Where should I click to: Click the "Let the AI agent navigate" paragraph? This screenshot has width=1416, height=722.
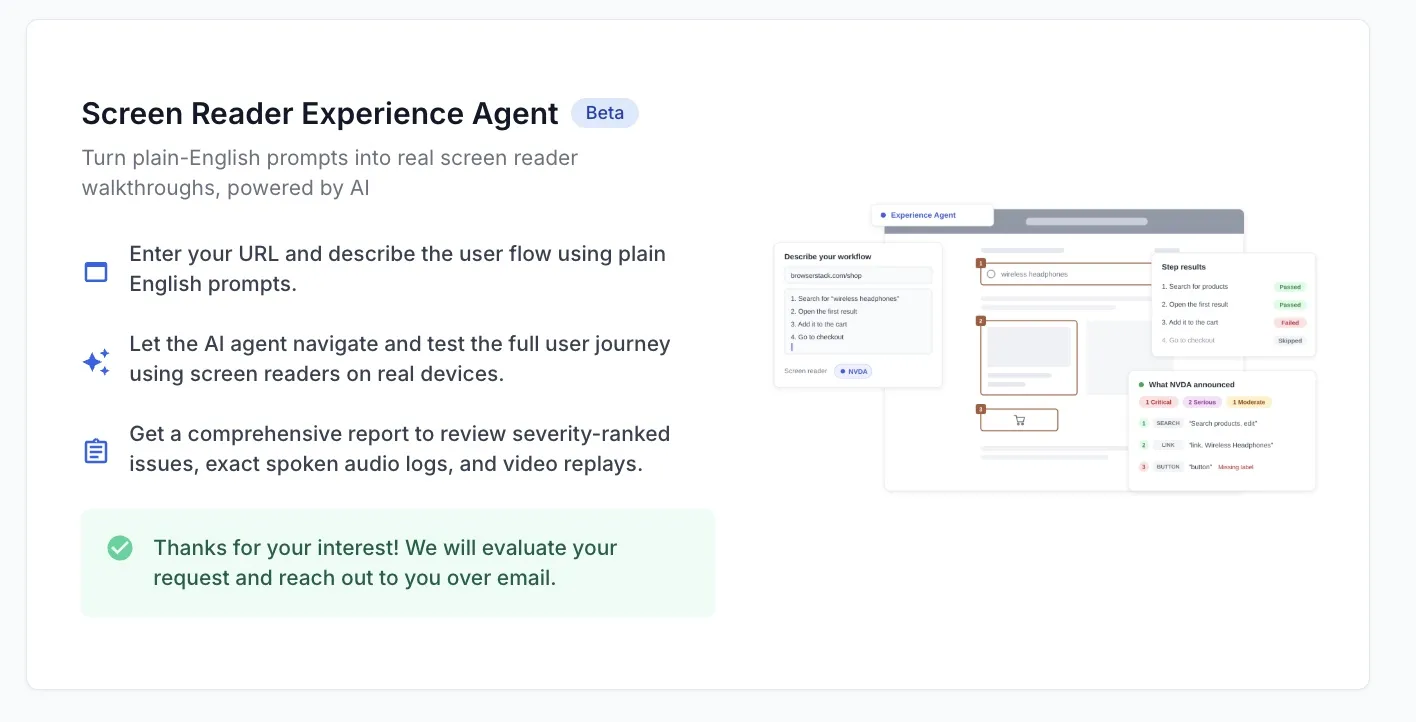click(400, 359)
